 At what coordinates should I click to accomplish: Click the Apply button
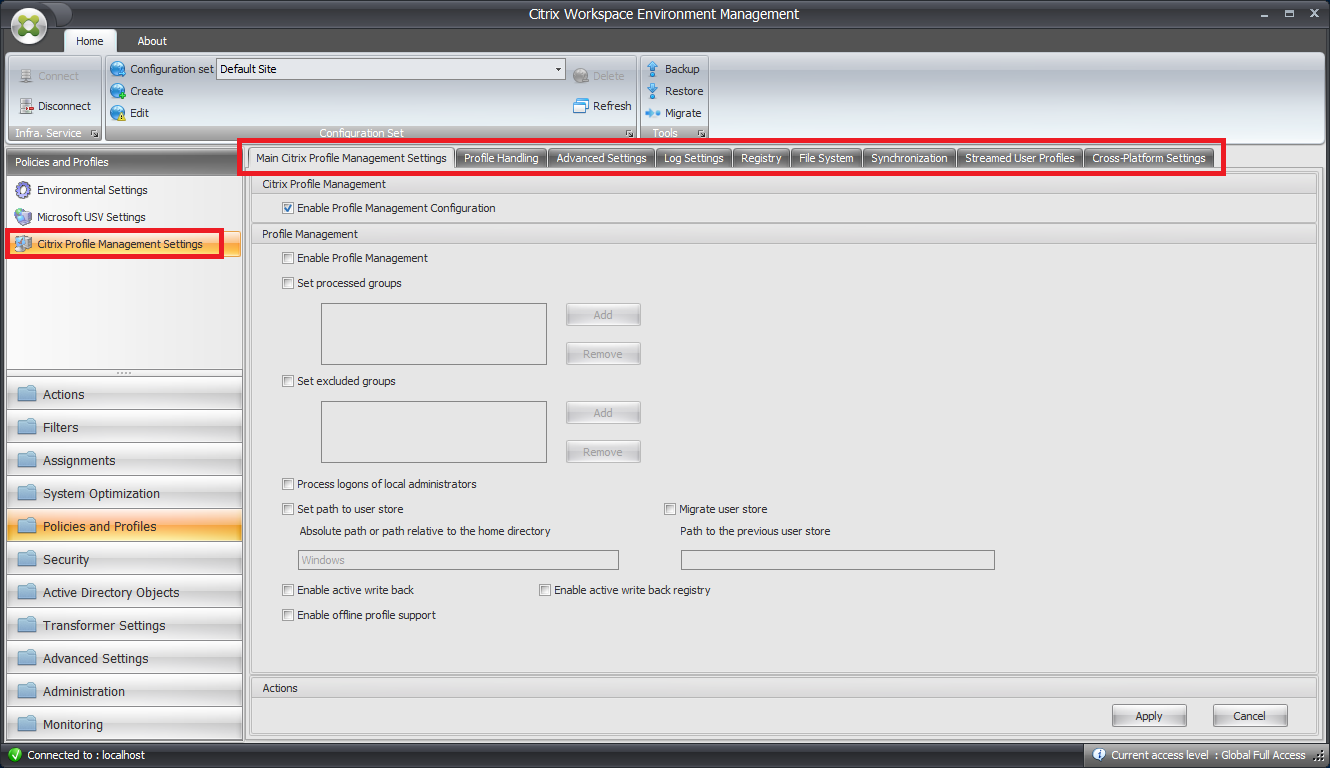coord(1149,716)
